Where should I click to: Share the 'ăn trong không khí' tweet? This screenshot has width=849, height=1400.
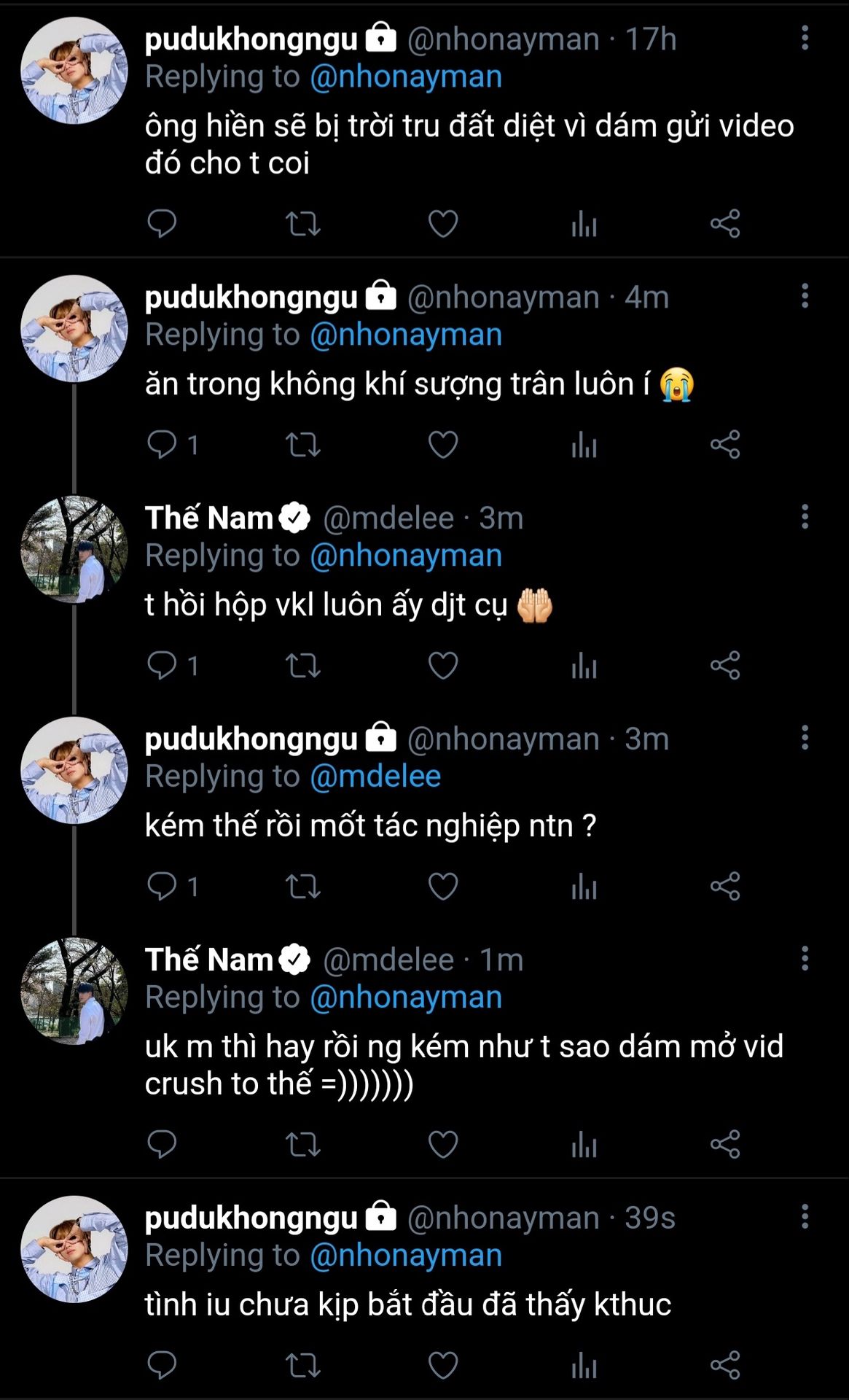click(x=725, y=445)
